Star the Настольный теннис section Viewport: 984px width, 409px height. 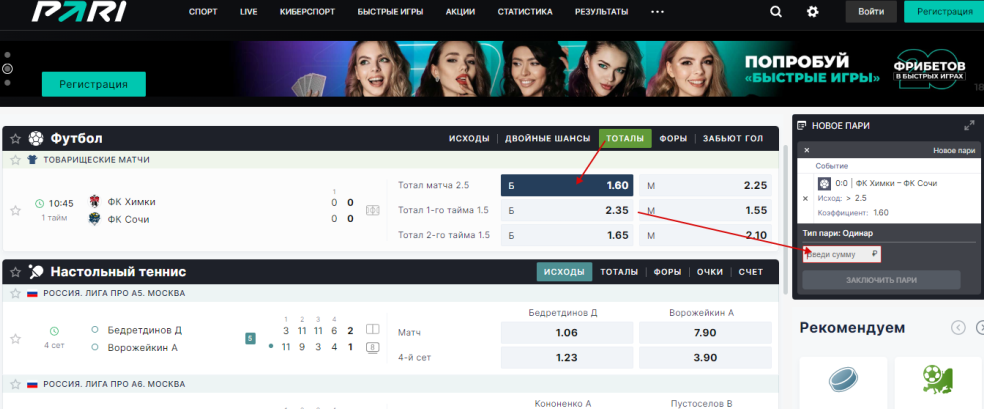[15, 271]
